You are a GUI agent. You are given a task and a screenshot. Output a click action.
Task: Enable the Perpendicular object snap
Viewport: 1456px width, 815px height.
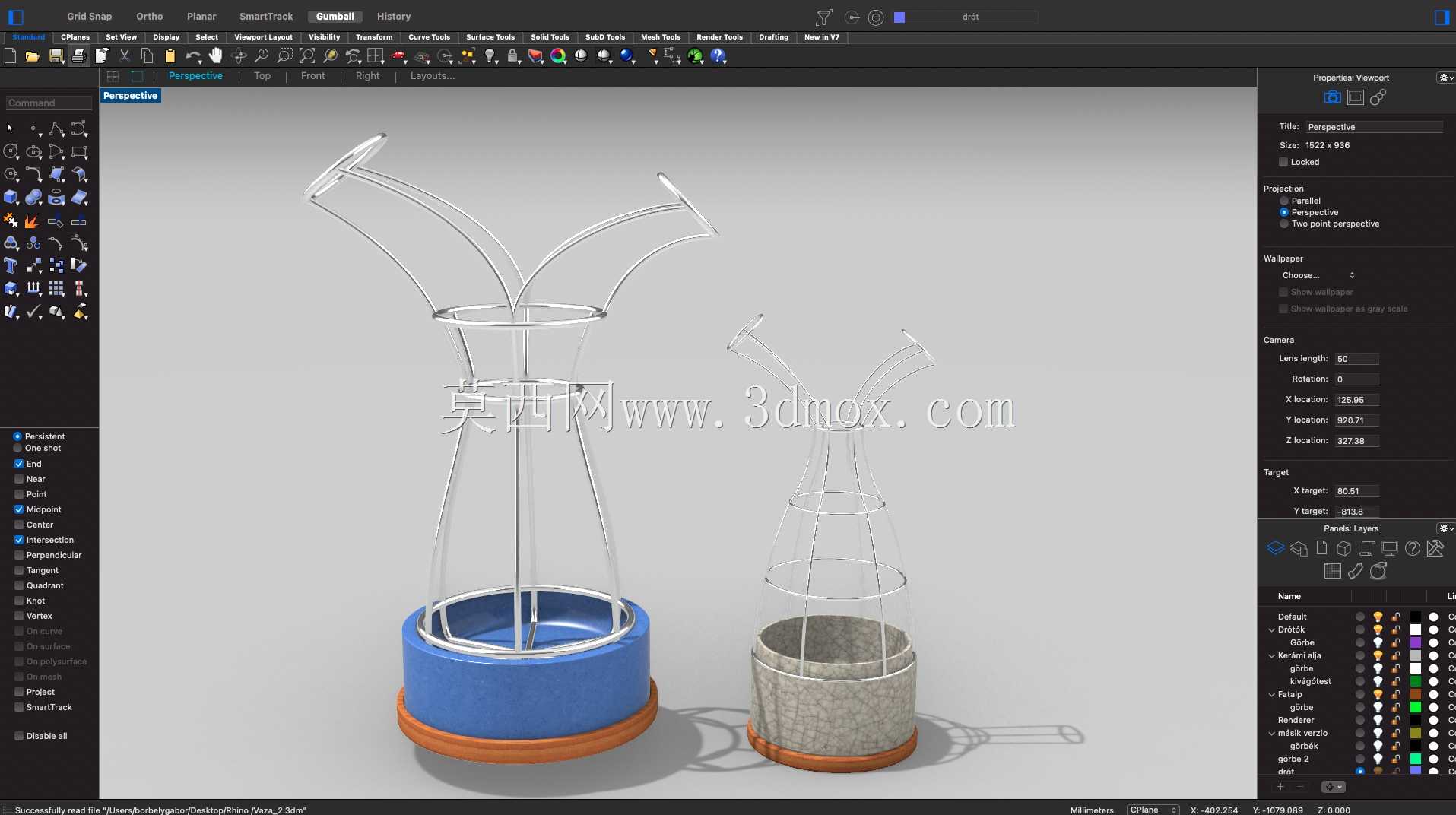coord(19,555)
